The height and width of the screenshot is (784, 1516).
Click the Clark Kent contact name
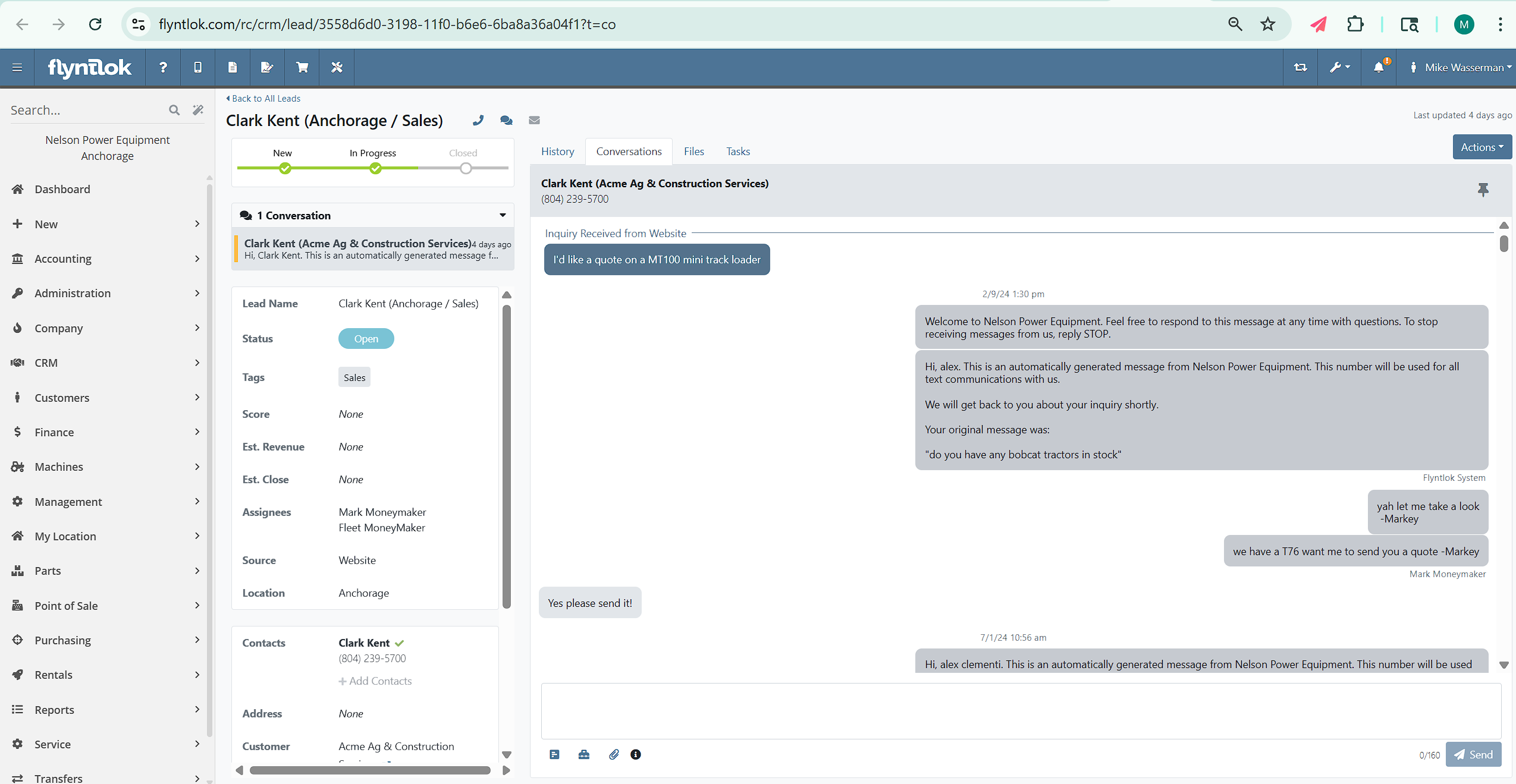tap(364, 643)
